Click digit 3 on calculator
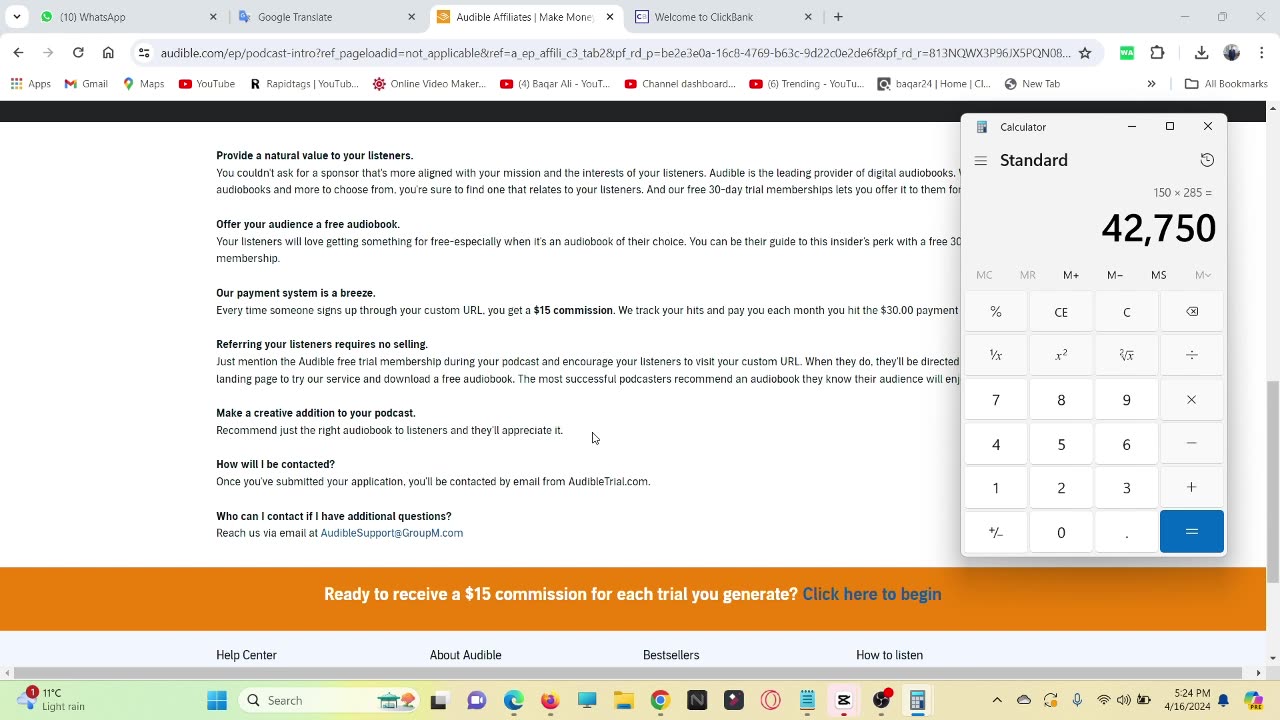The image size is (1280, 720). [1126, 488]
